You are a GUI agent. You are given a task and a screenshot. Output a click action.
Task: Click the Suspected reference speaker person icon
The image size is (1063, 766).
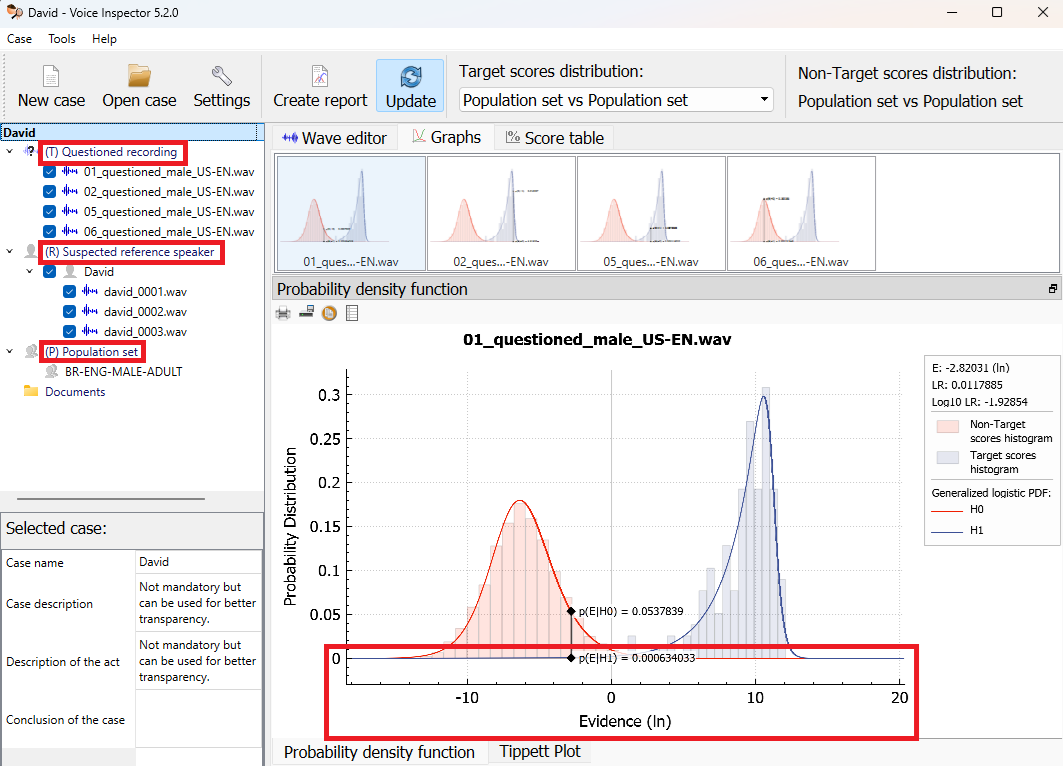[x=31, y=251]
